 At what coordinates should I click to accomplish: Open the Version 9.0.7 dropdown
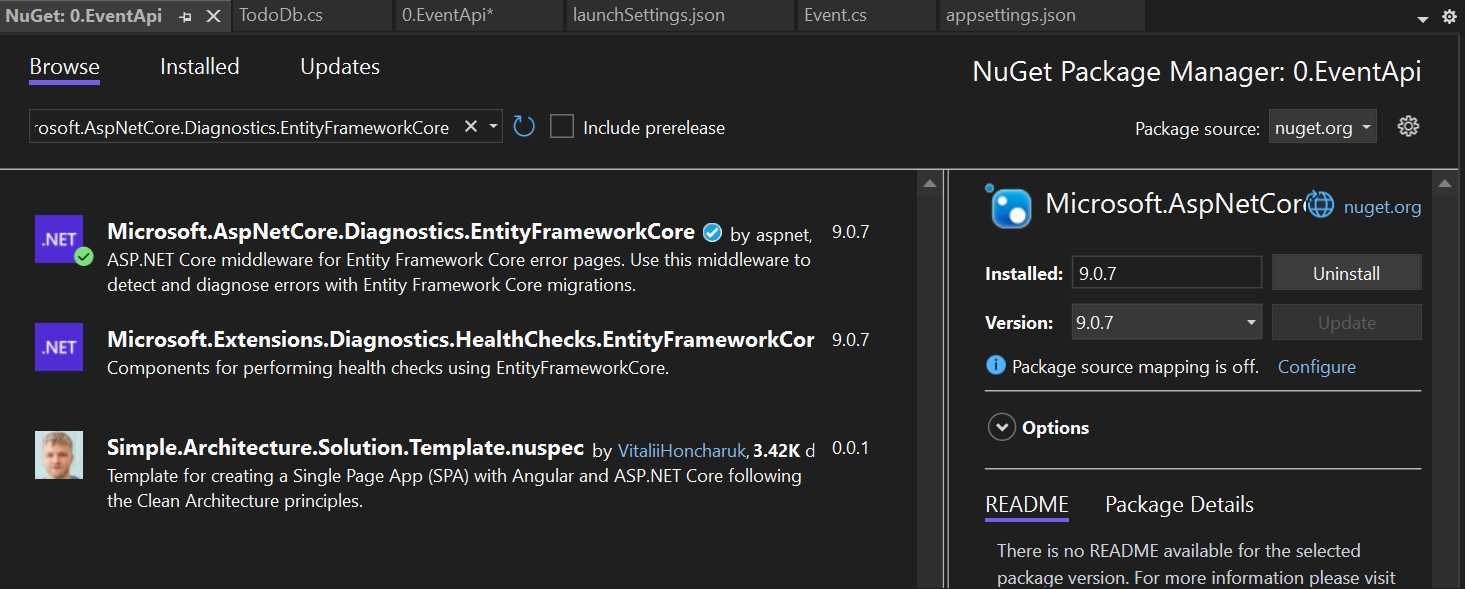click(1166, 322)
